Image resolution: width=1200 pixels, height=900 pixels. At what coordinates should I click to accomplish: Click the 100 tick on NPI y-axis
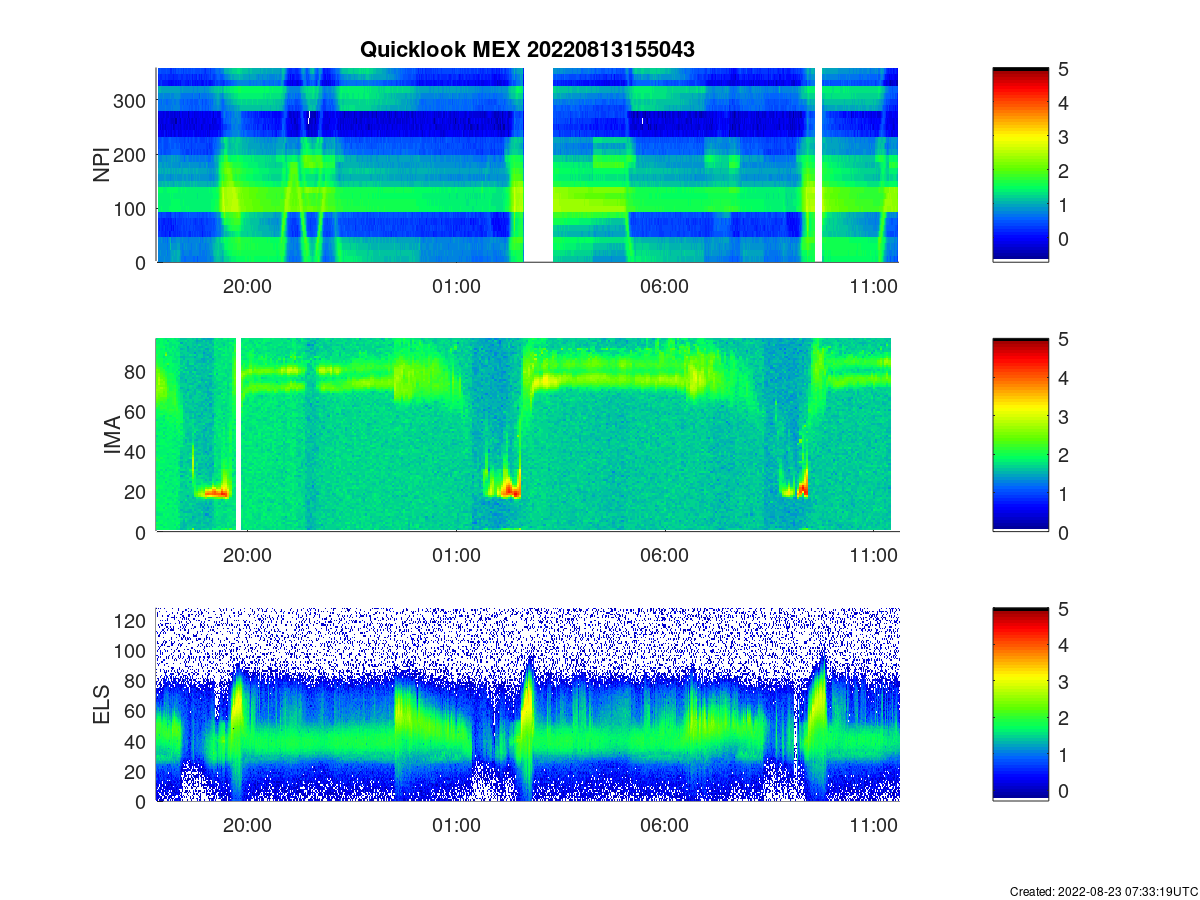(132, 209)
